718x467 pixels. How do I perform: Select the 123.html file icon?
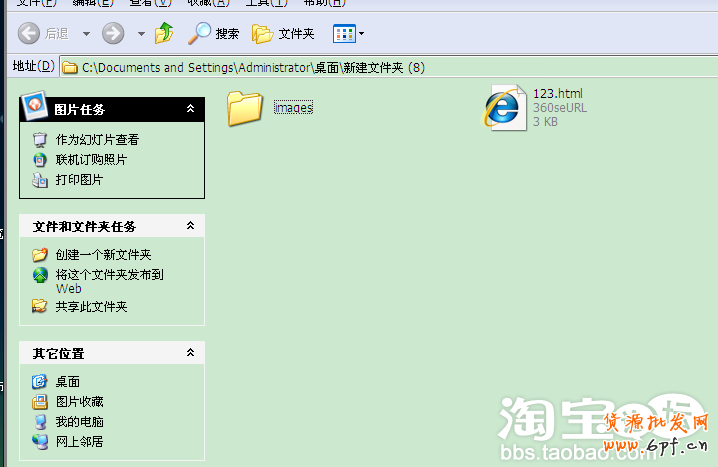pyautogui.click(x=502, y=107)
